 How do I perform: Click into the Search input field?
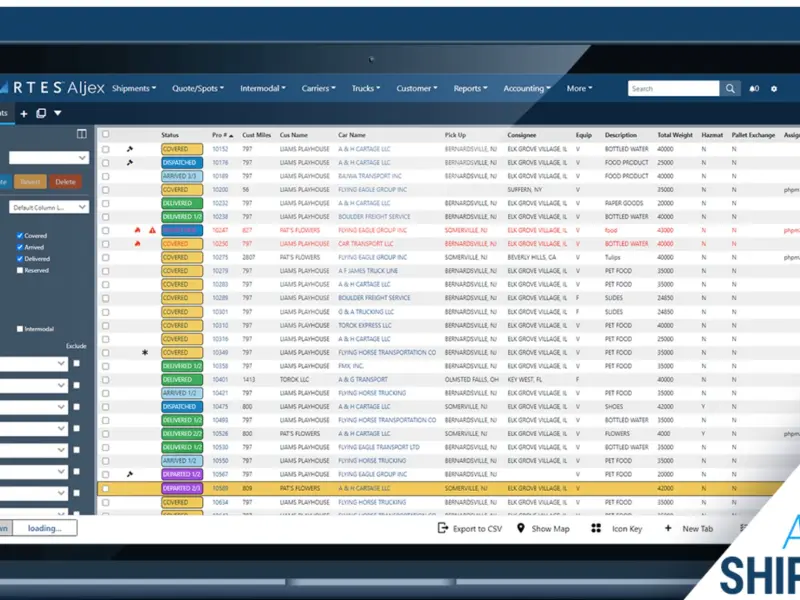point(673,89)
